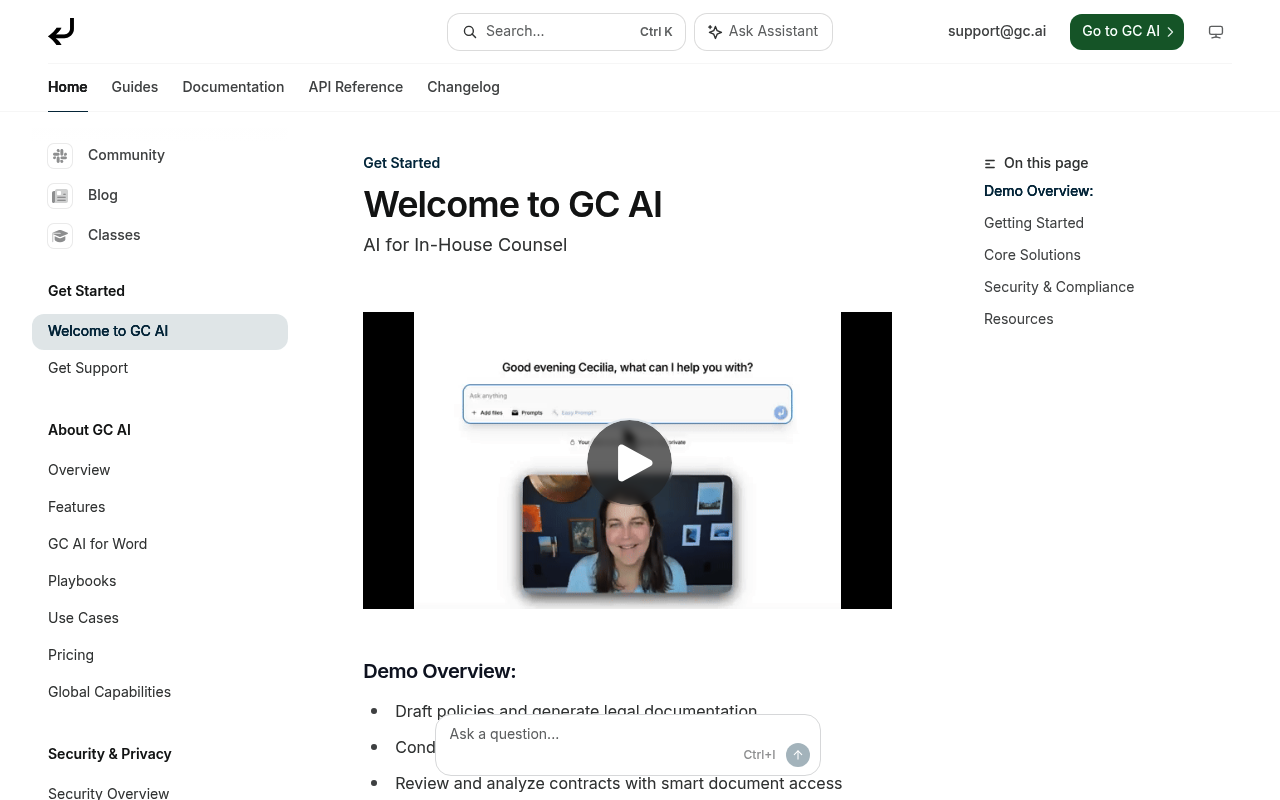Click the Security & Privacy section header
Image resolution: width=1280 pixels, height=800 pixels.
109,754
